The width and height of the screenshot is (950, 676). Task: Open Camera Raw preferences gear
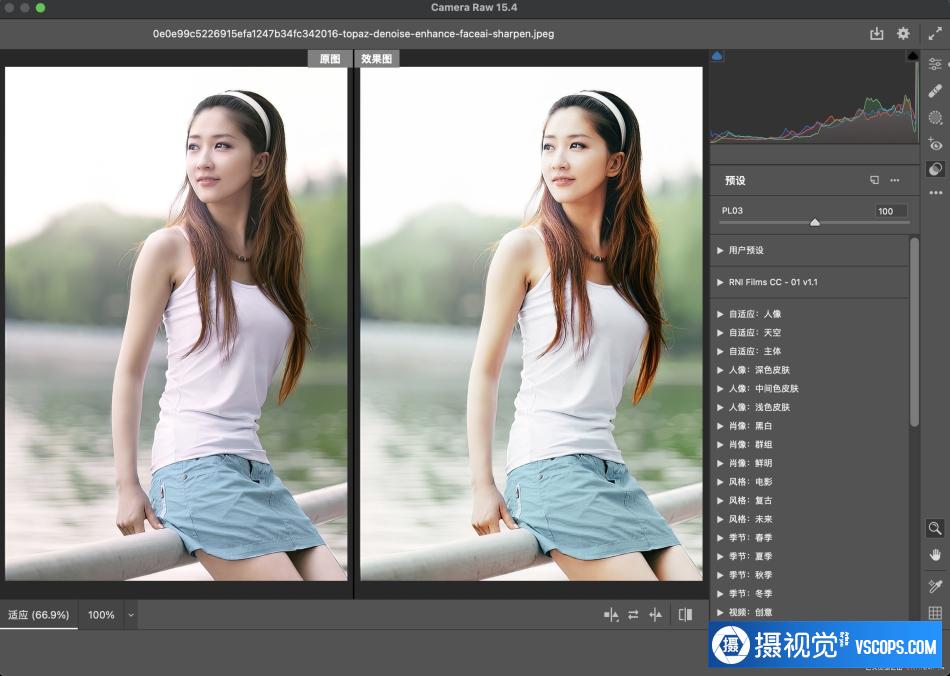pos(903,33)
